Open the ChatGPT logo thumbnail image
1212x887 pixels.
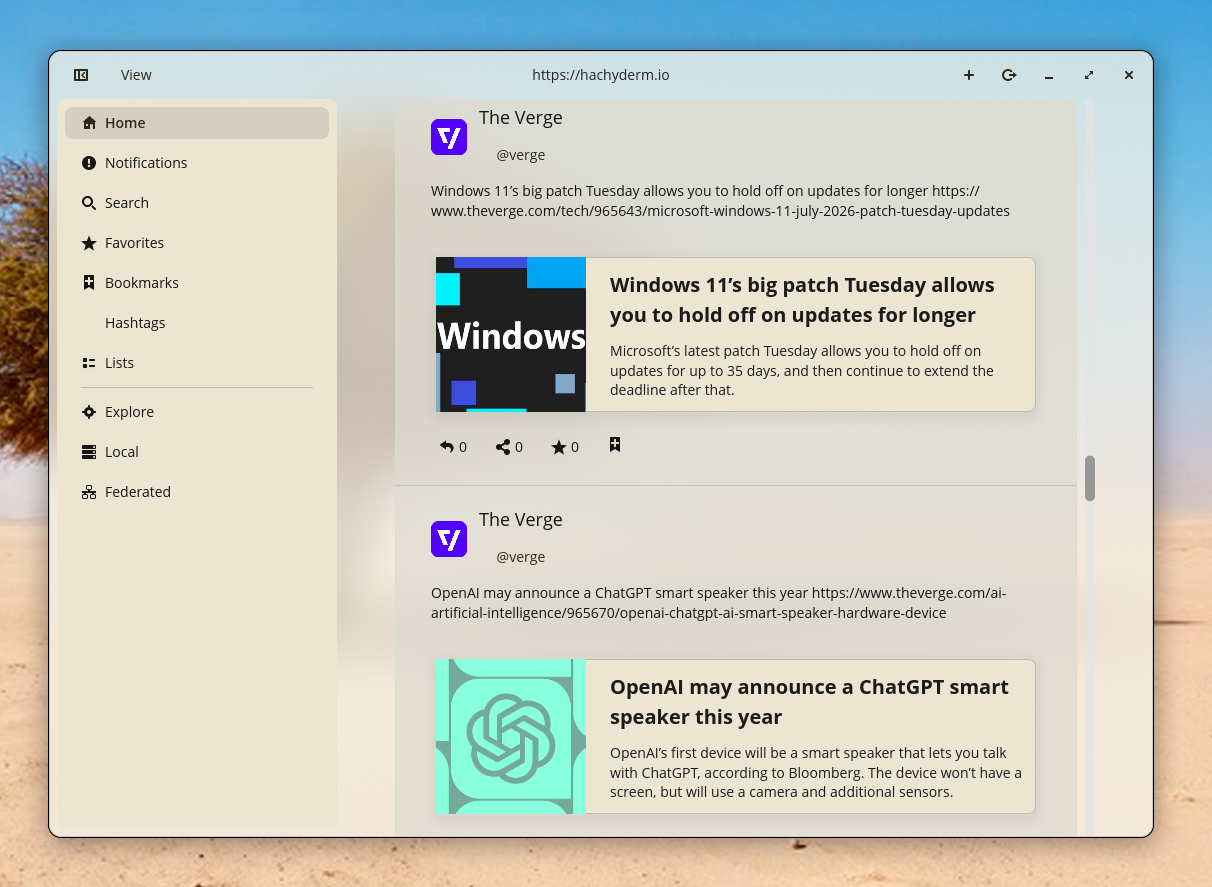(511, 736)
